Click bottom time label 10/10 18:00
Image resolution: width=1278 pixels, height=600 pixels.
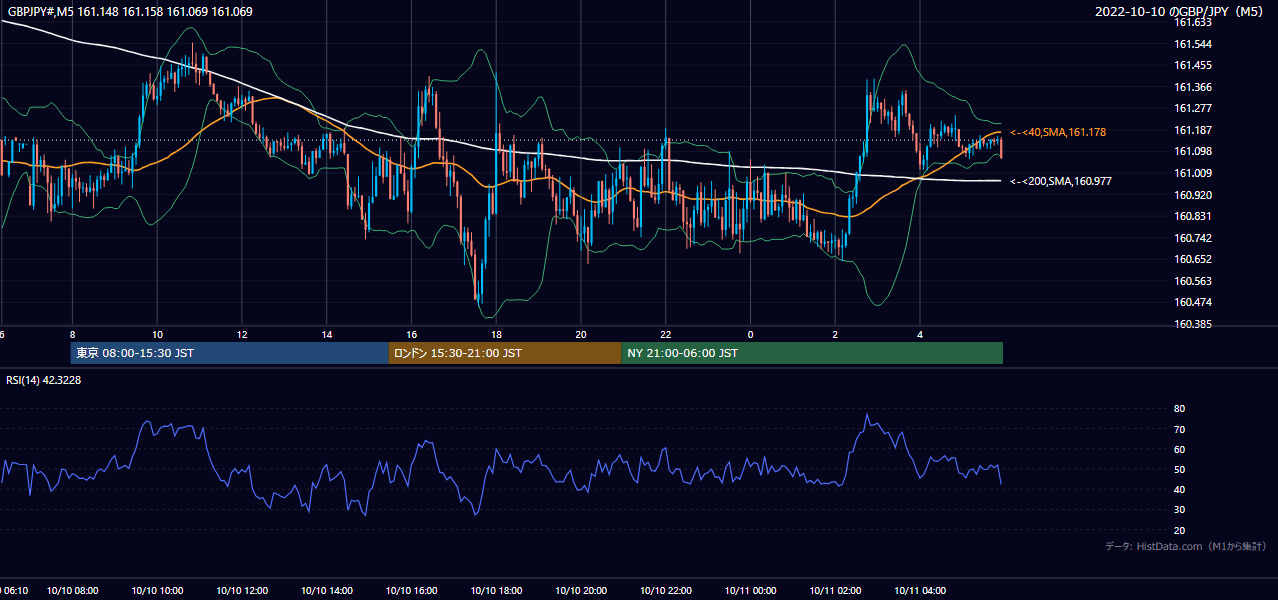coord(496,590)
